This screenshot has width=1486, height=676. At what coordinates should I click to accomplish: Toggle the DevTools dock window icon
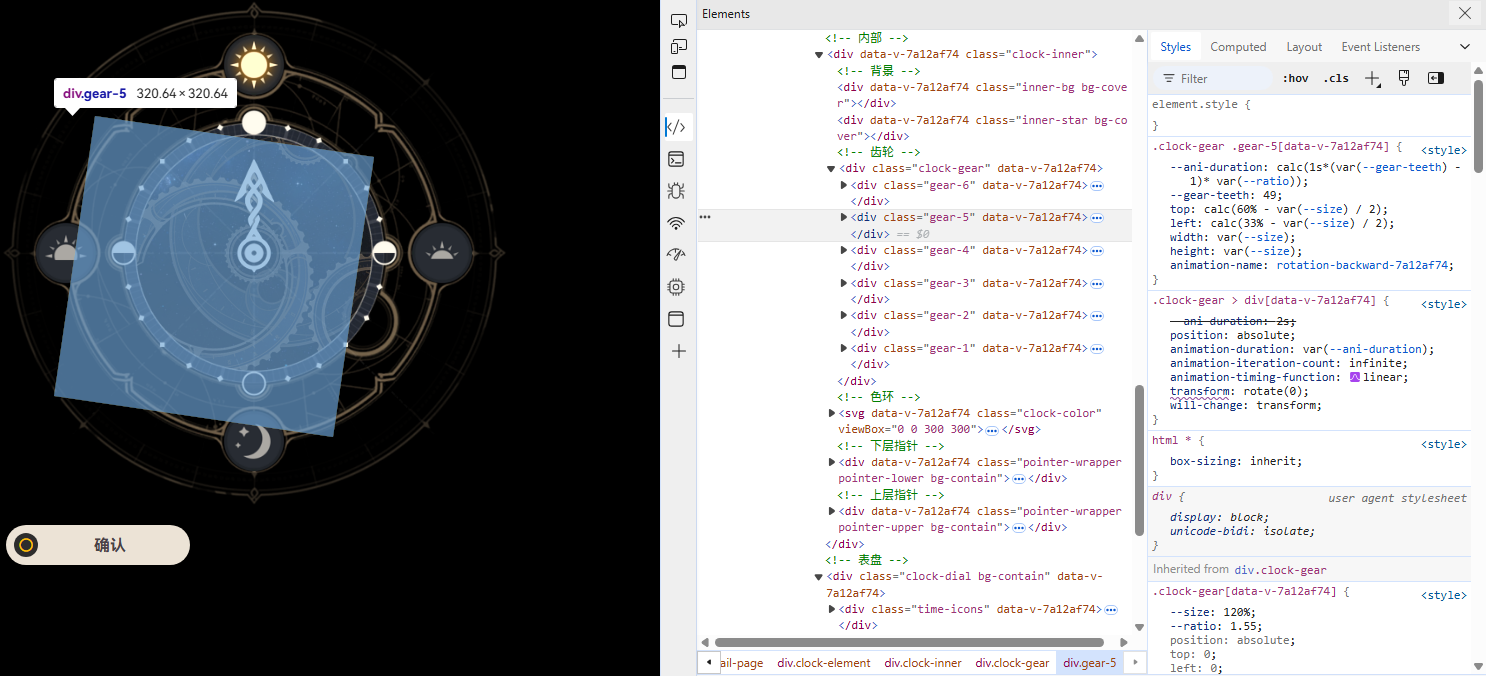pos(678,72)
